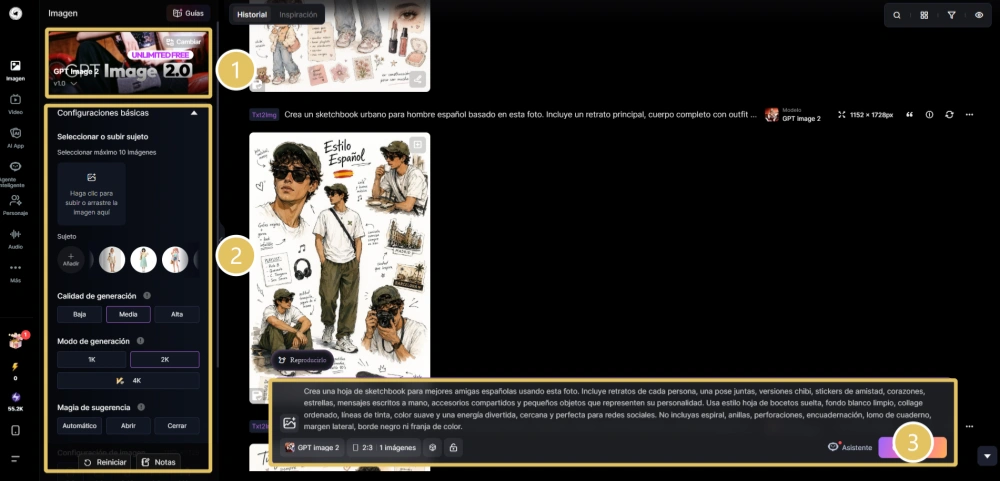Set generation quality to Media

pos(128,314)
